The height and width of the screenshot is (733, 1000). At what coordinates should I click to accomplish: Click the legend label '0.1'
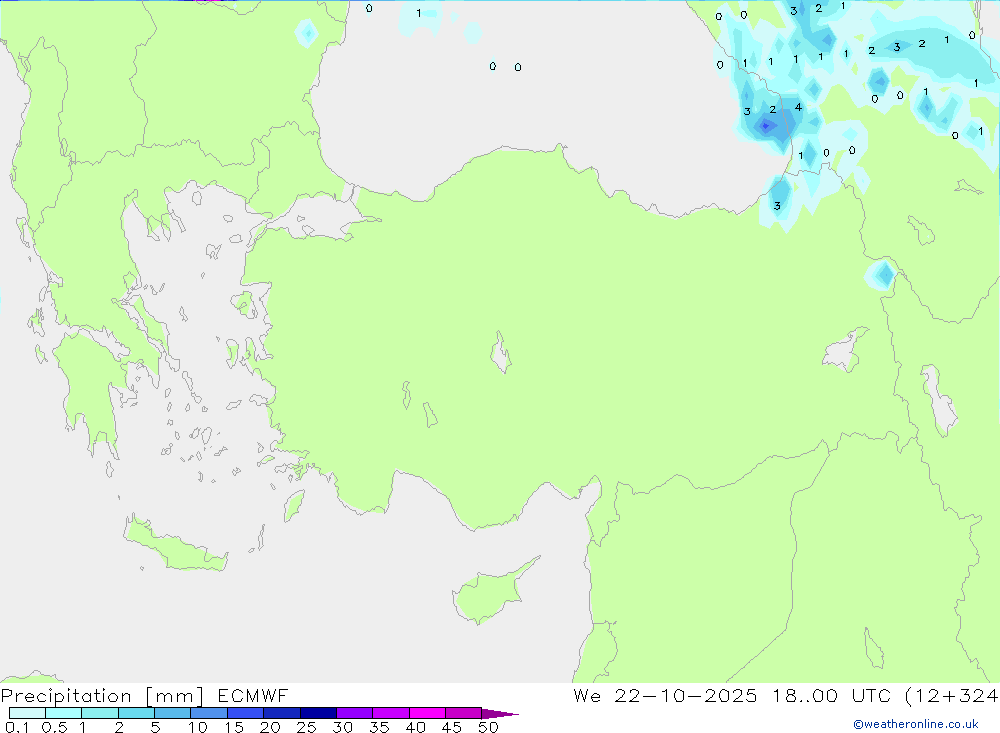[x=17, y=727]
